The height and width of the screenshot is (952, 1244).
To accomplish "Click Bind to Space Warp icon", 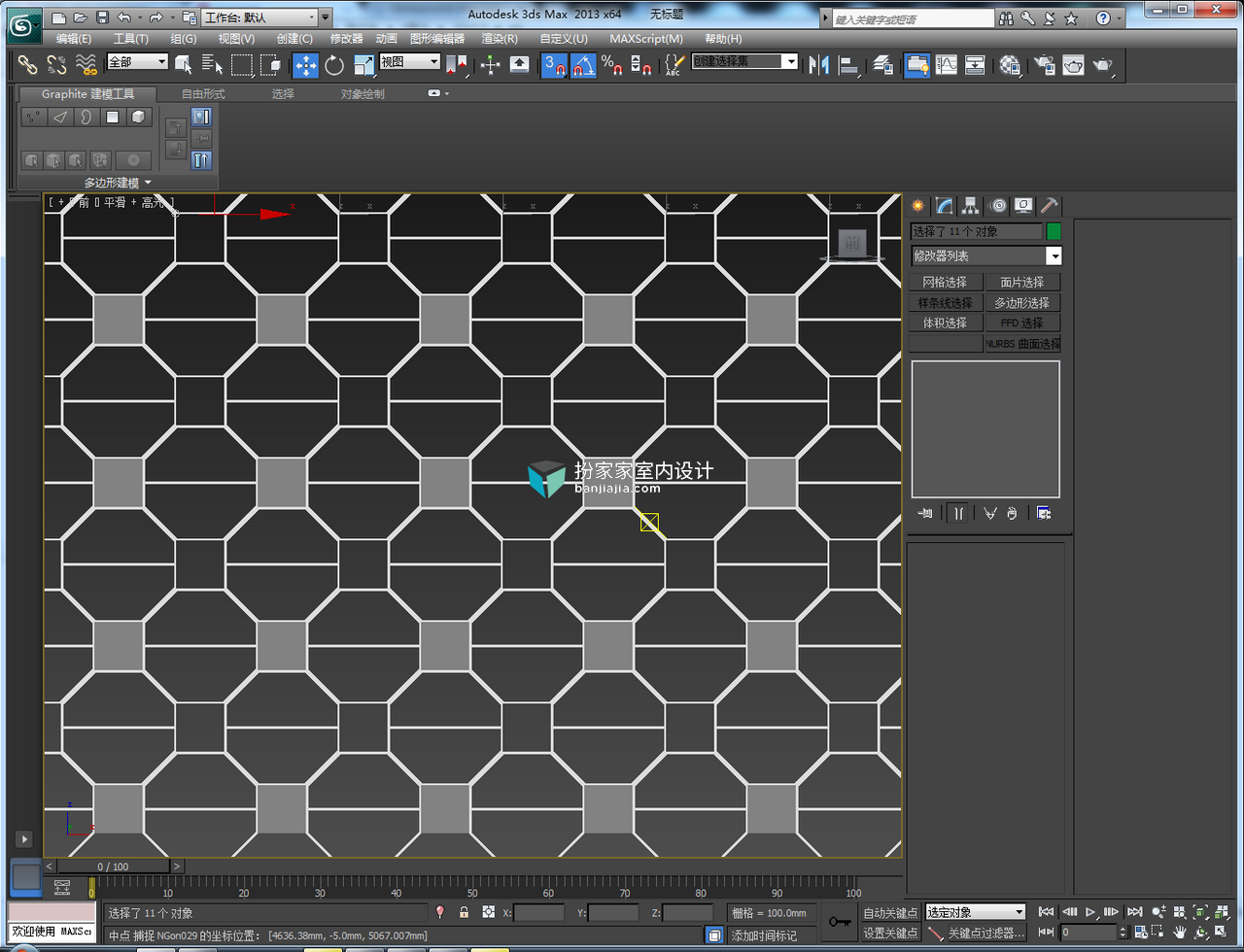I will point(86,65).
